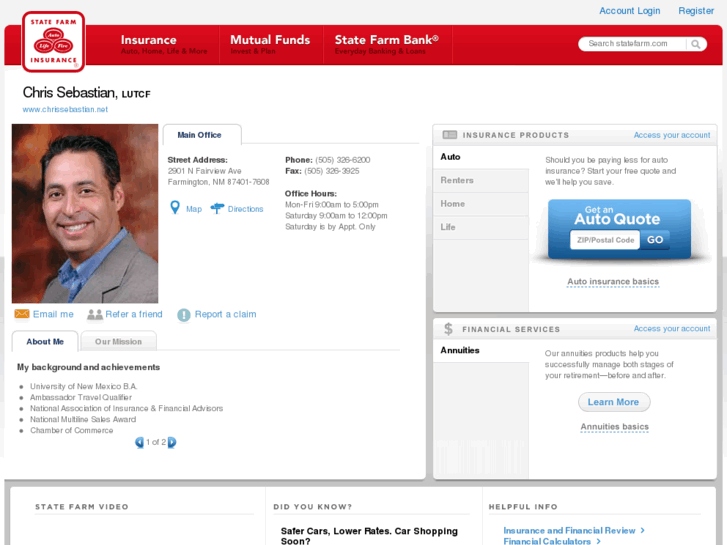Go to next background page arrow
Viewport: 727px width, 545px height.
pos(172,442)
